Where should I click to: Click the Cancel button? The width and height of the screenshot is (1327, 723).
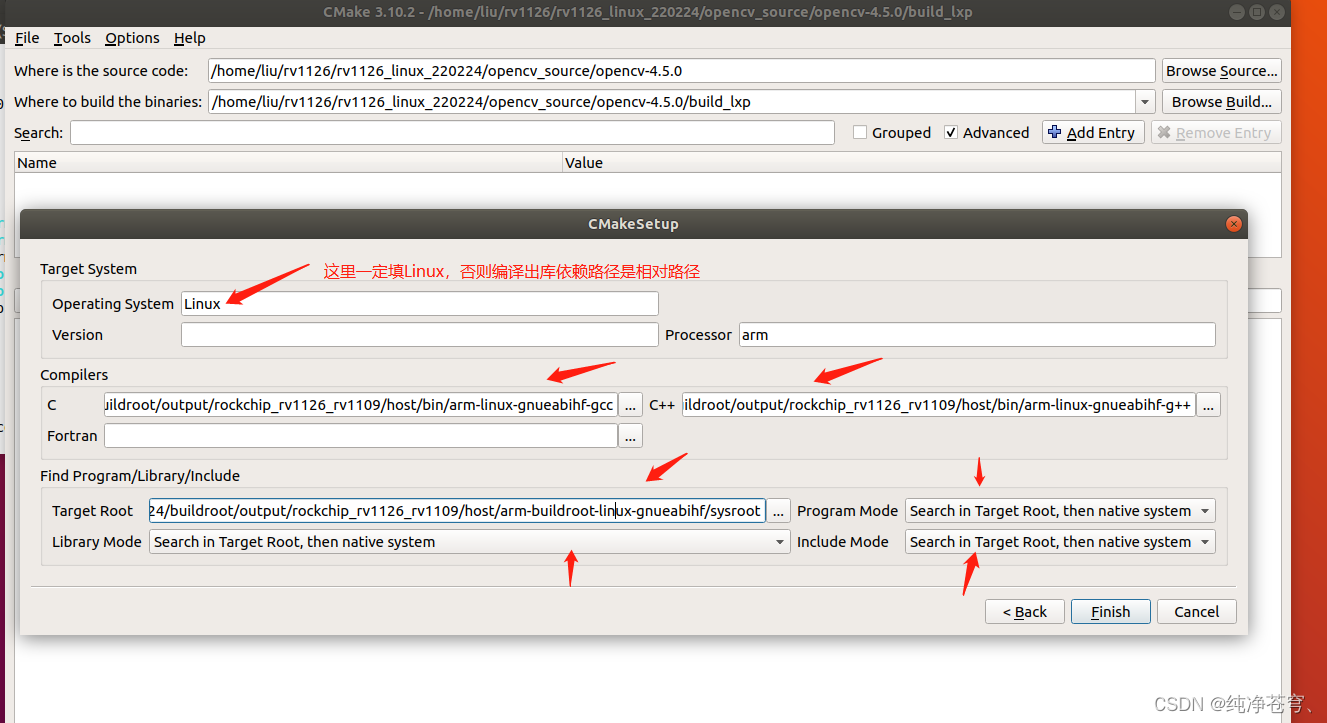click(1196, 612)
